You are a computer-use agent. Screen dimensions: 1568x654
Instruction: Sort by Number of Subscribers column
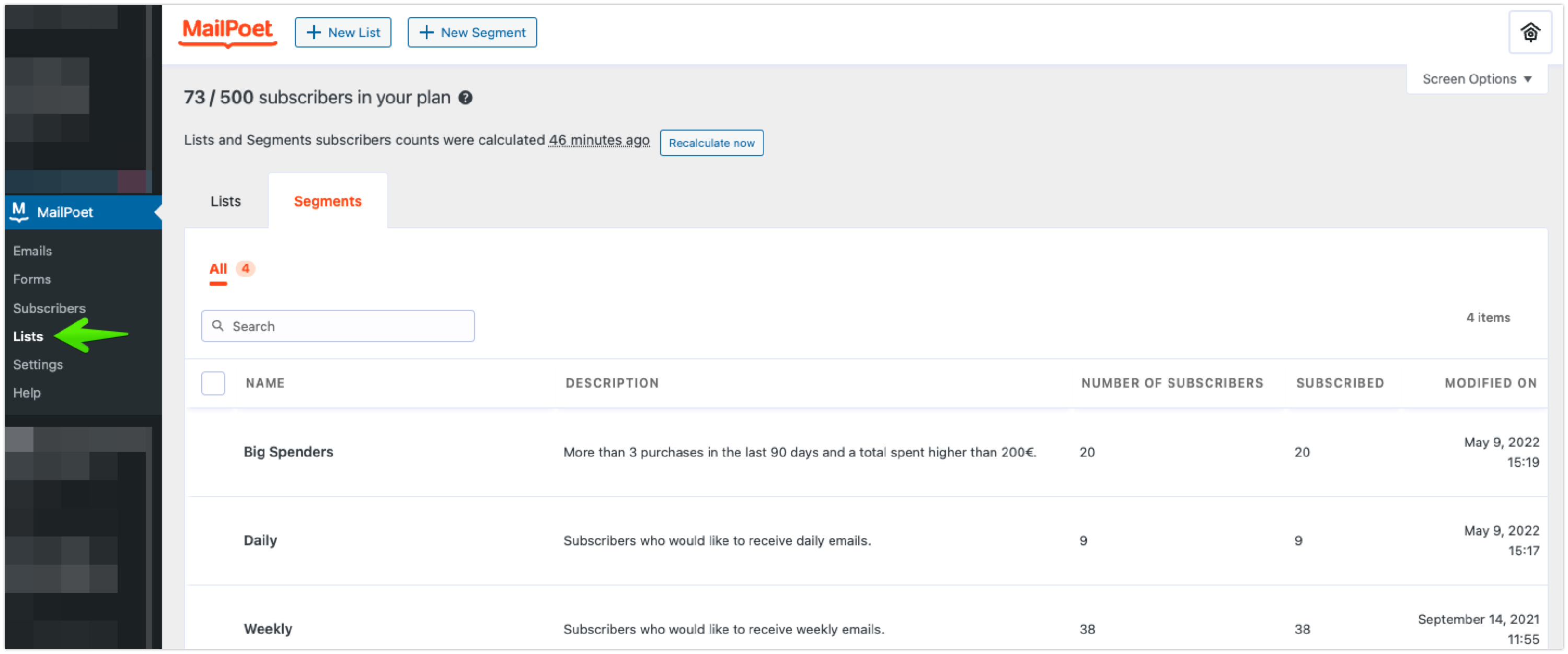click(1172, 383)
